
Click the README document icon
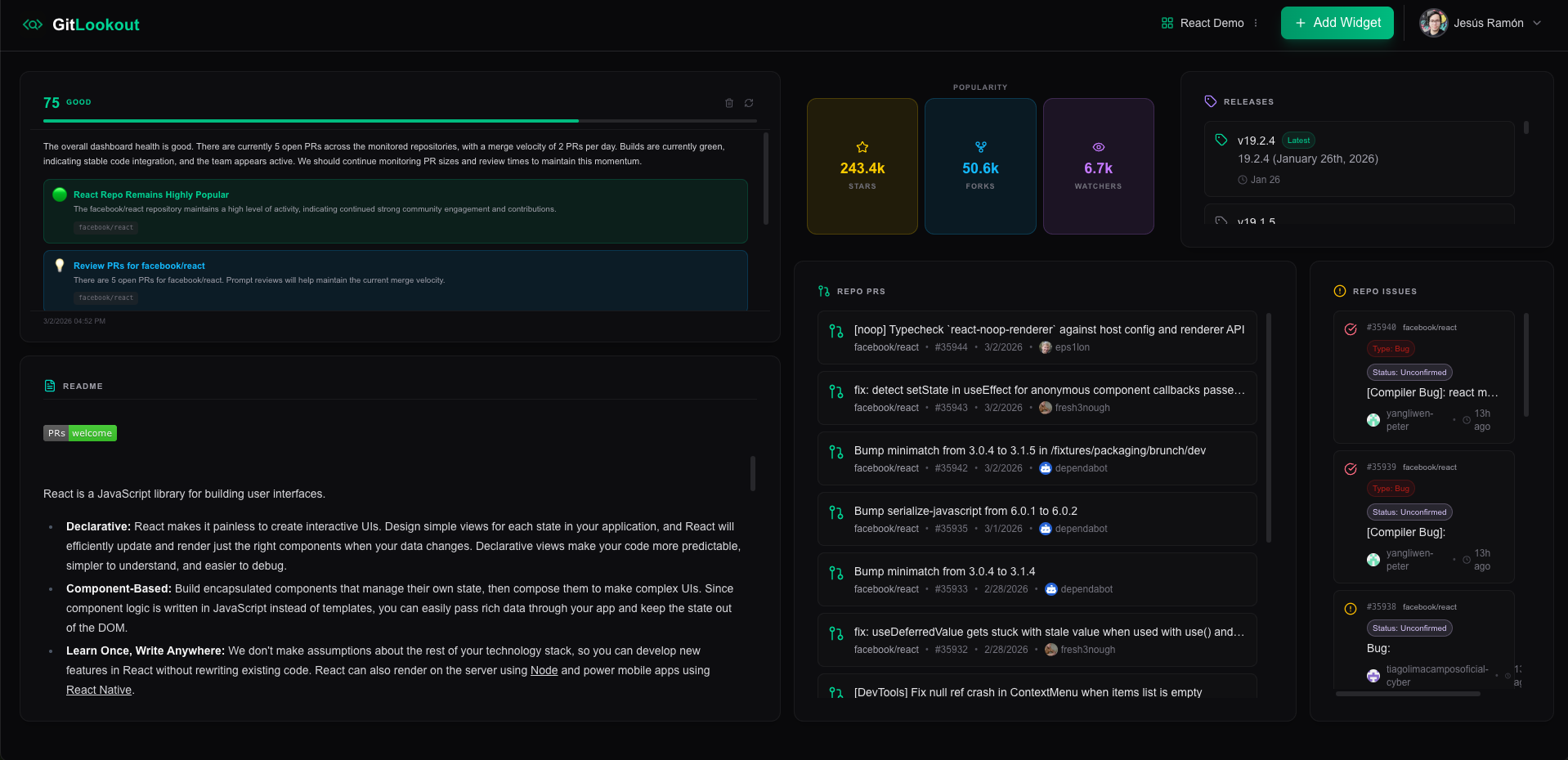tap(50, 386)
